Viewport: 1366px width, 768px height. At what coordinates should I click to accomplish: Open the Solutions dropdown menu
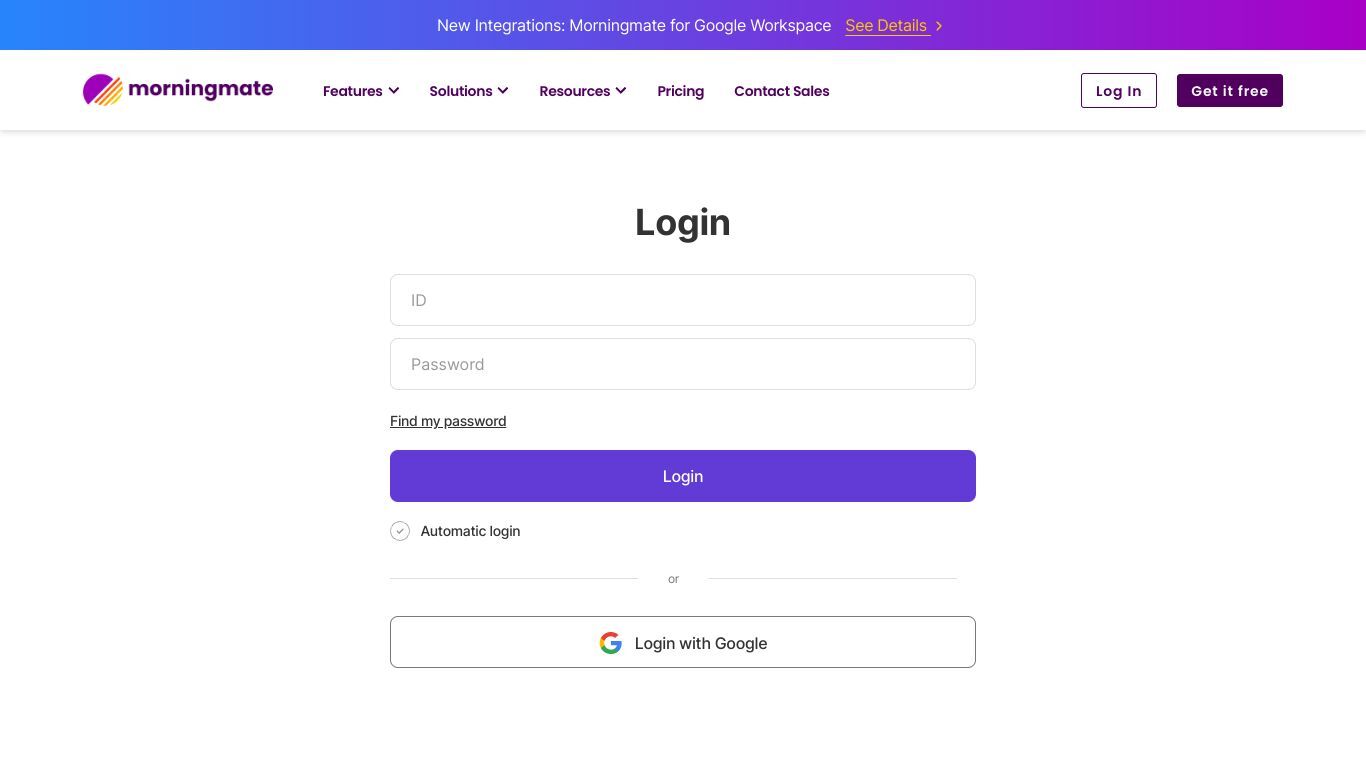pyautogui.click(x=469, y=91)
